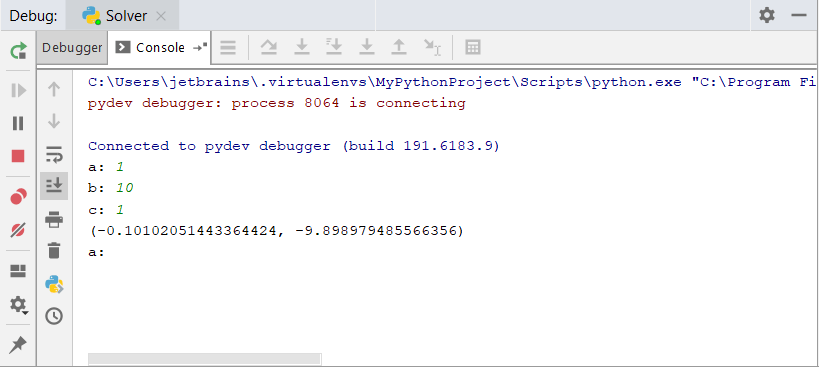Screen dimensions: 819x367
Task: Stop the debug process with red square
Action: [18, 156]
